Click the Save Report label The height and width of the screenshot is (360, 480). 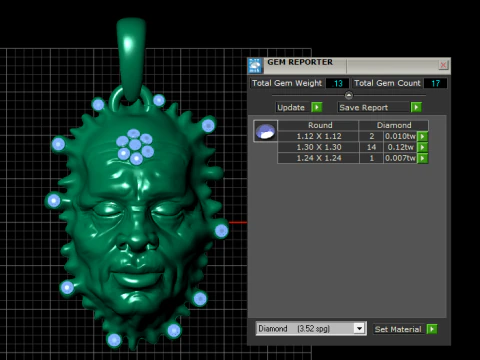point(373,108)
